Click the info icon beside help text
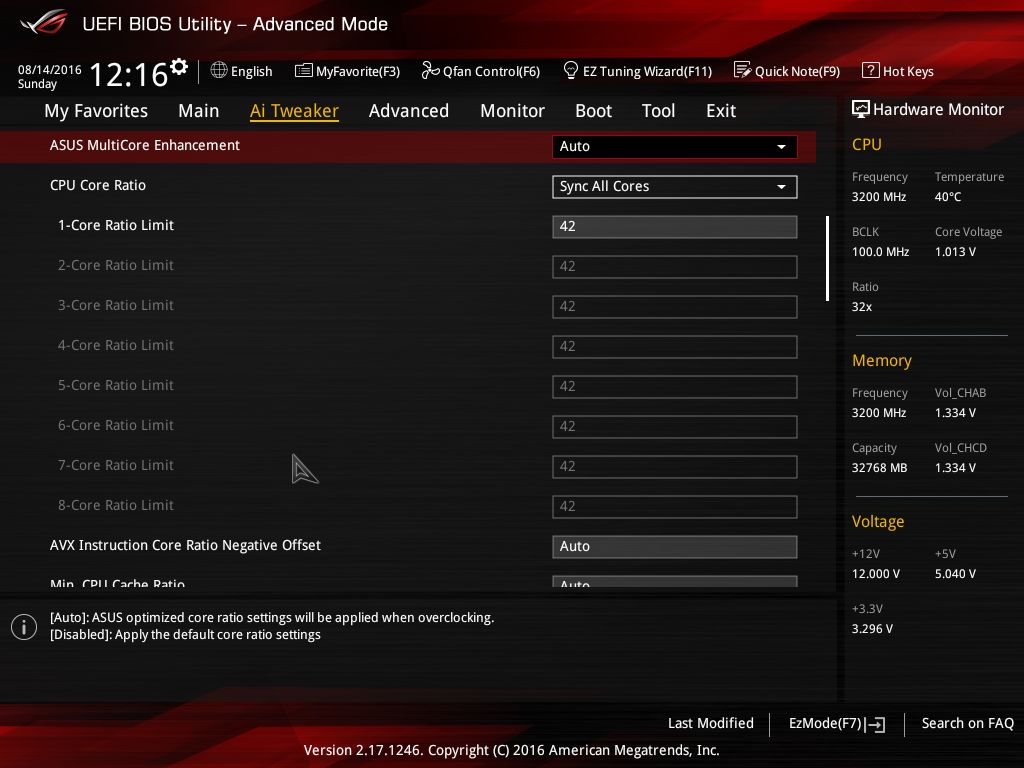This screenshot has height=768, width=1024. (x=24, y=627)
